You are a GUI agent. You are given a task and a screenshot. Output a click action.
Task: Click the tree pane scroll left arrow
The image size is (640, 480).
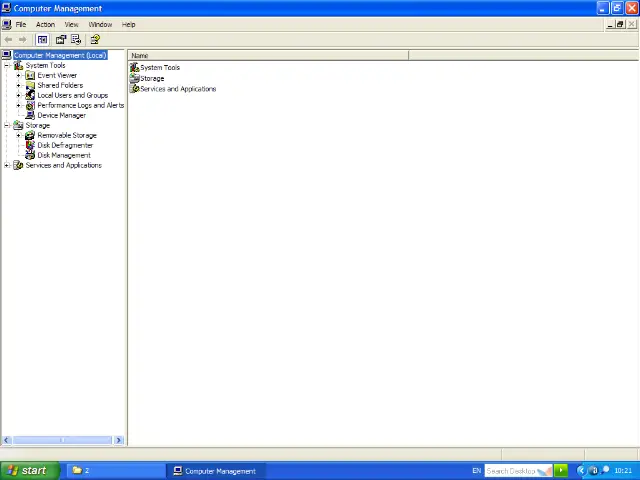point(7,440)
